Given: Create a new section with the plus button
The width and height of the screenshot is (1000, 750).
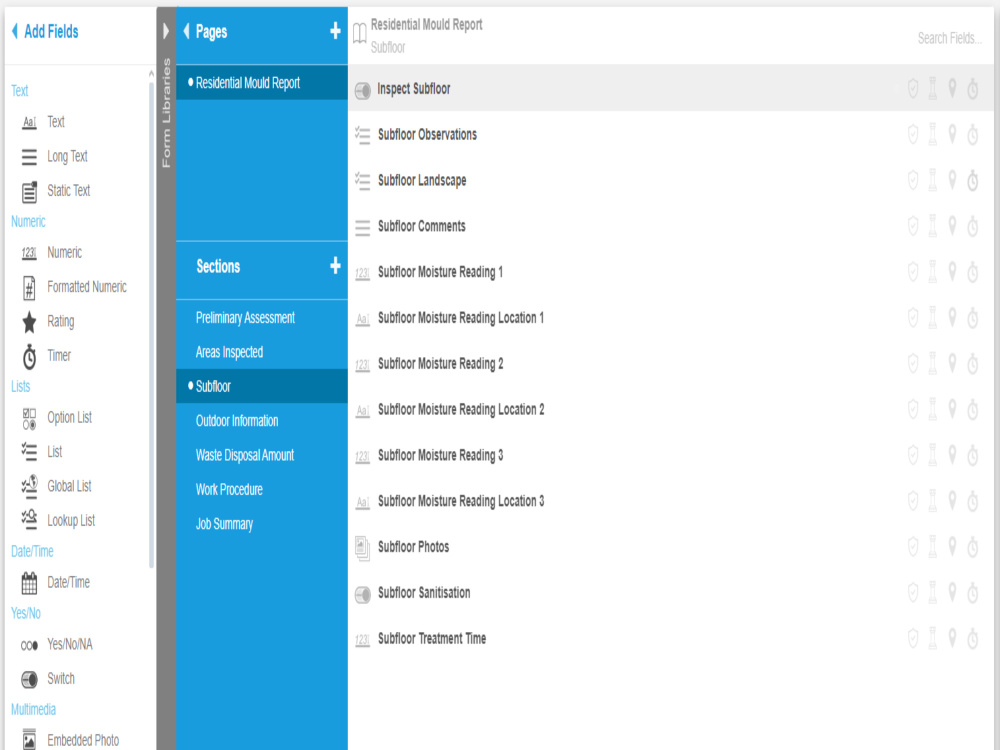Looking at the screenshot, I should pyautogui.click(x=335, y=267).
